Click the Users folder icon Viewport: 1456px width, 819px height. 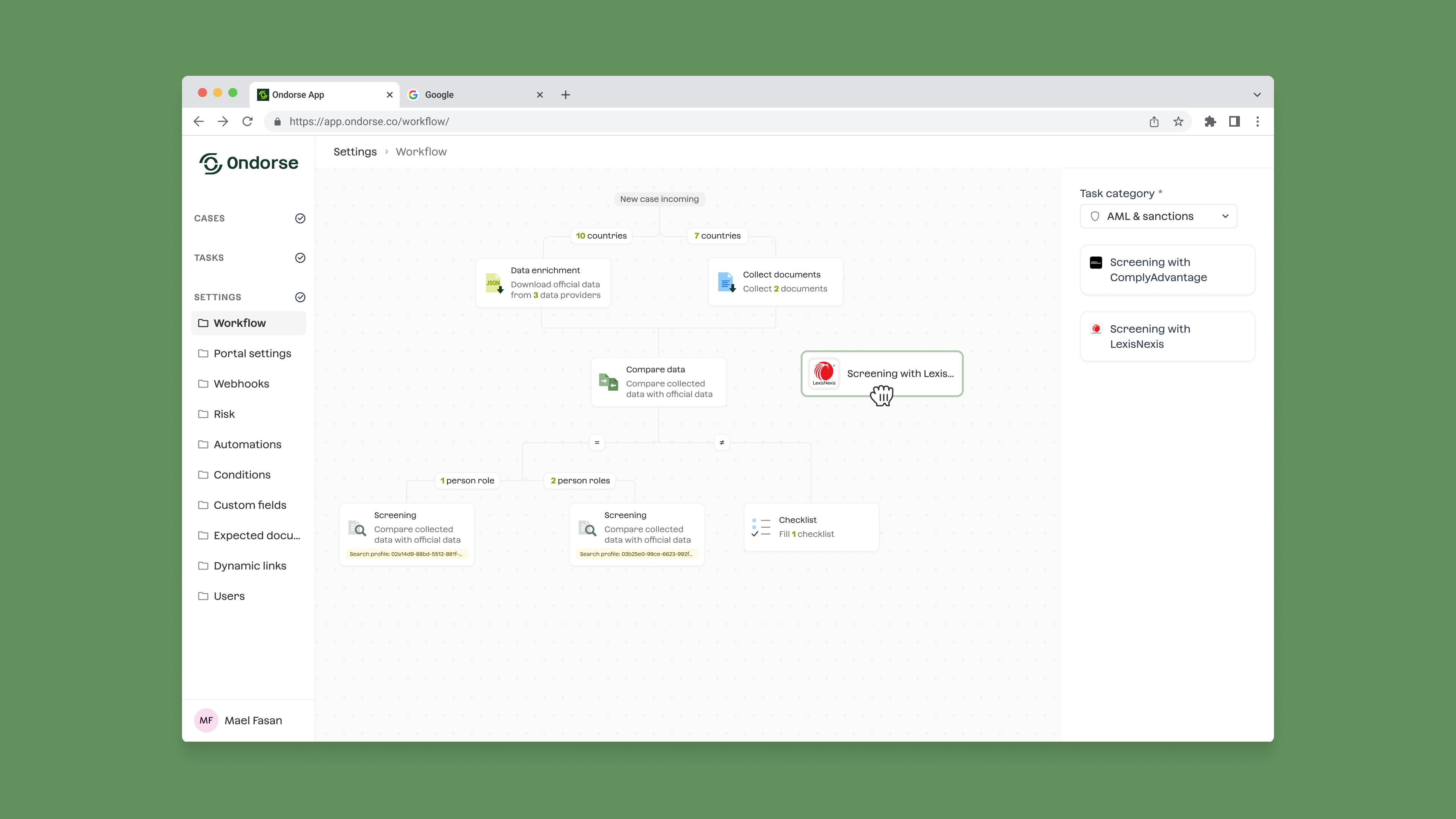pyautogui.click(x=203, y=596)
